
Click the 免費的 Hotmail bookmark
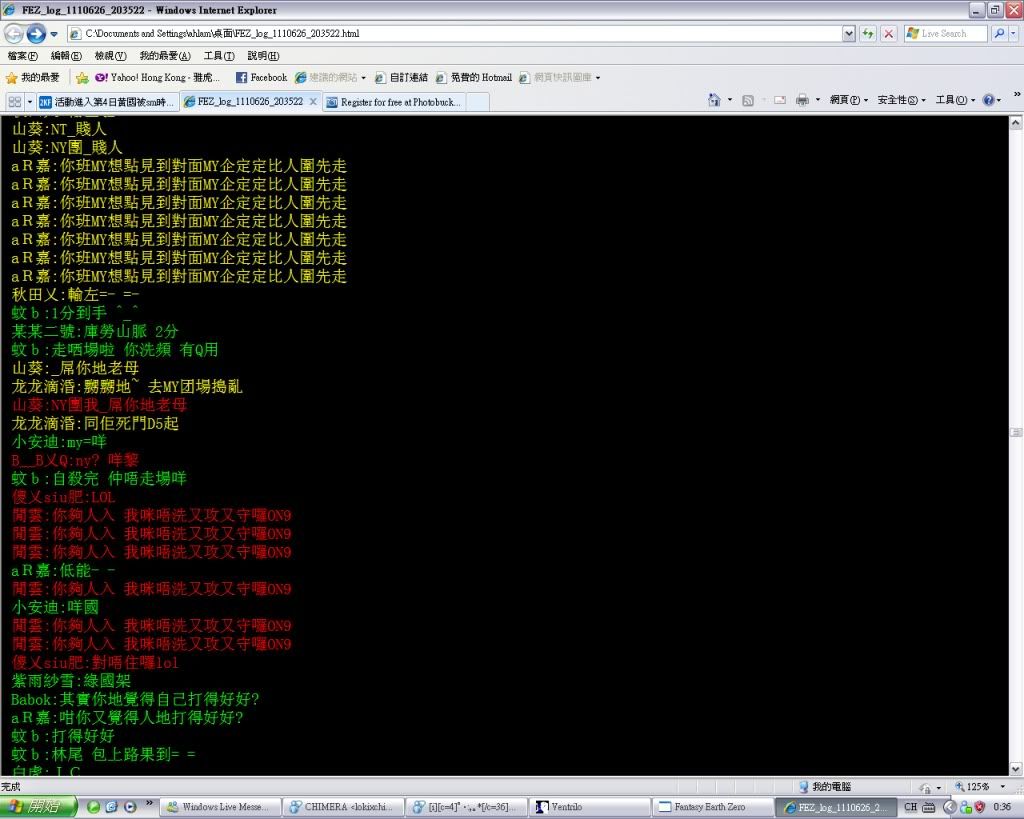tap(473, 77)
